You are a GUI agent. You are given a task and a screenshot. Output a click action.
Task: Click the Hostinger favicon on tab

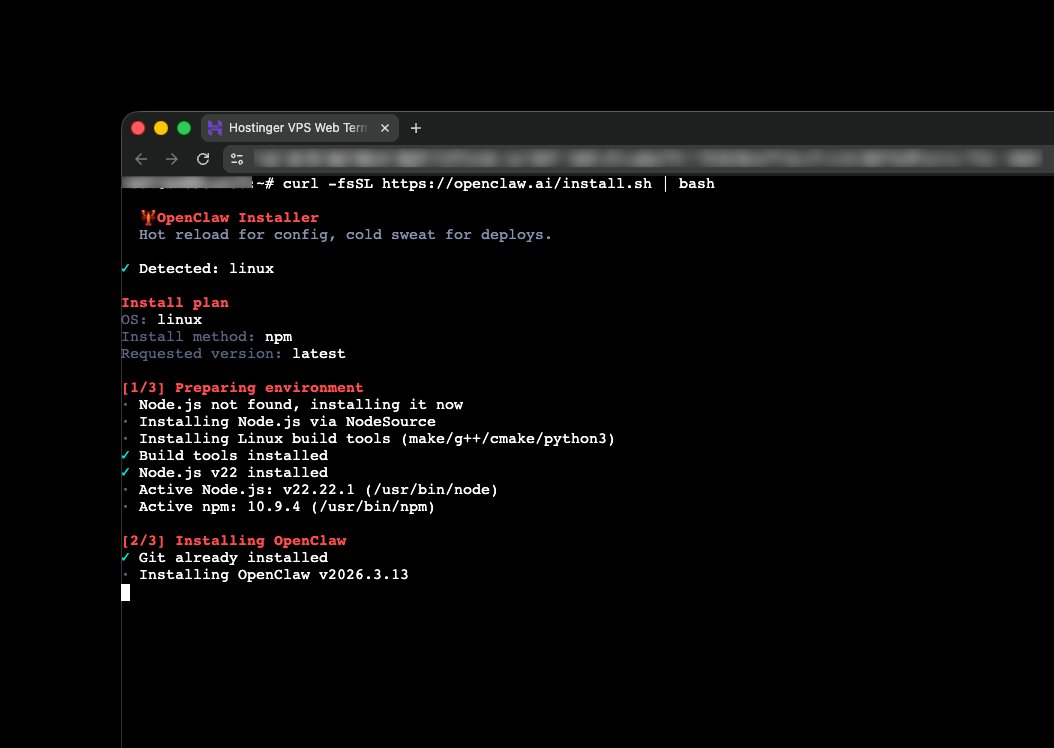click(215, 128)
